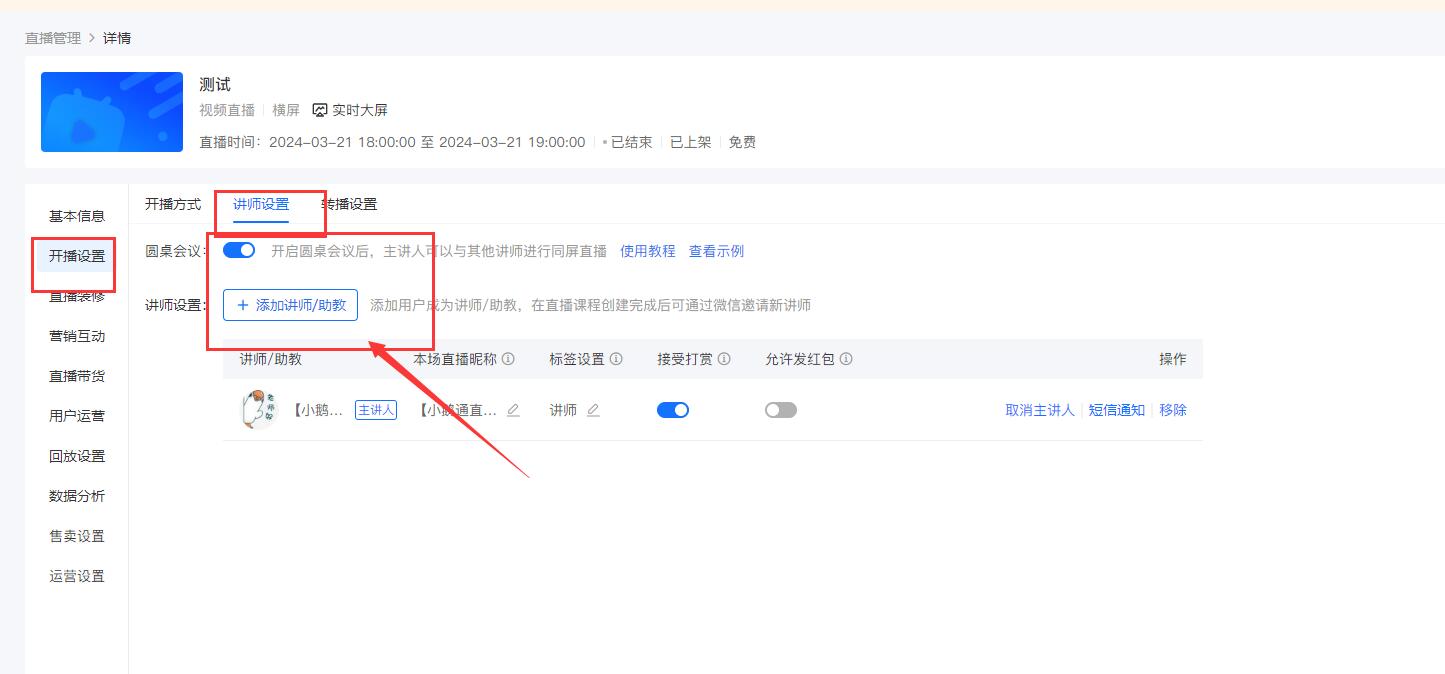Open 直播带货 from the sidebar
This screenshot has height=674, width=1445.
tap(76, 375)
